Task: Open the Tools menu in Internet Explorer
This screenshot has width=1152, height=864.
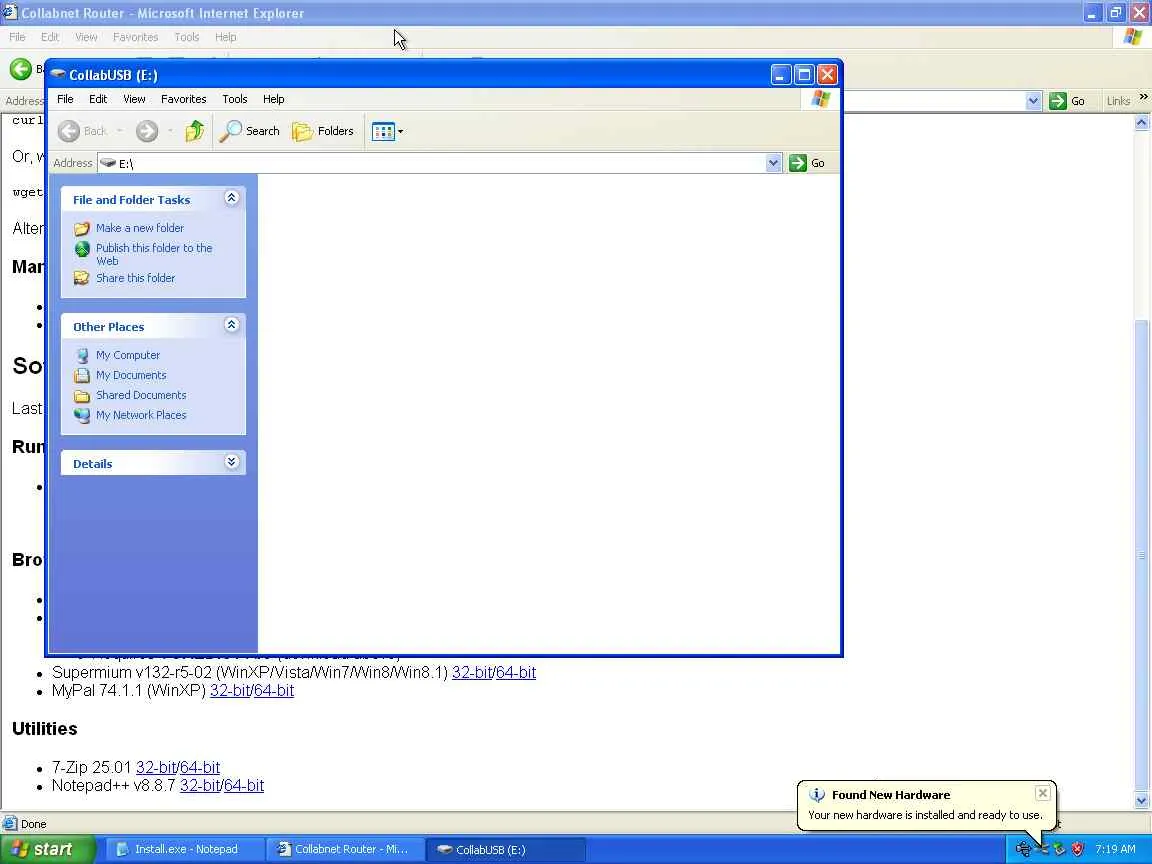Action: coord(187,37)
